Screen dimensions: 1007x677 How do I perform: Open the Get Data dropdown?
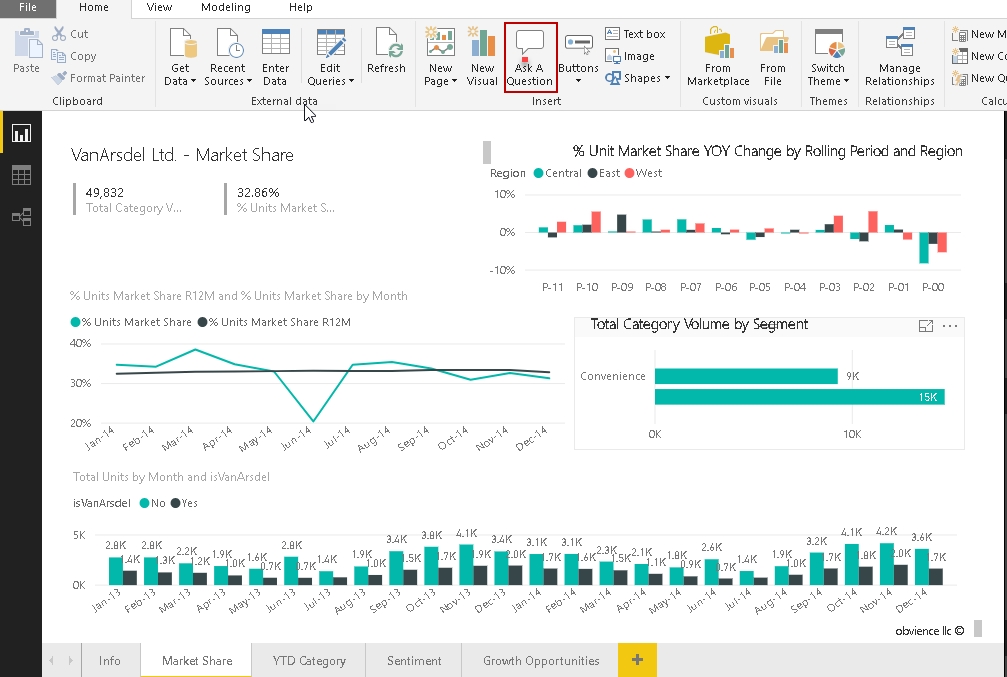coord(180,57)
